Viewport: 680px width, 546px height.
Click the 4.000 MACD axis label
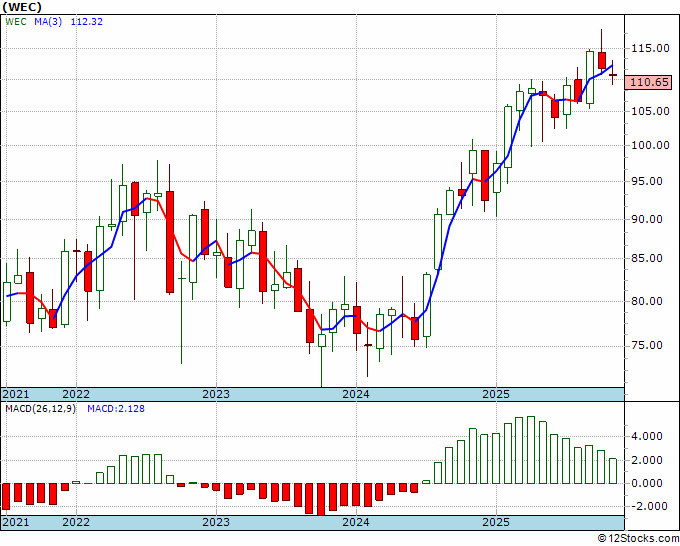pyautogui.click(x=647, y=436)
